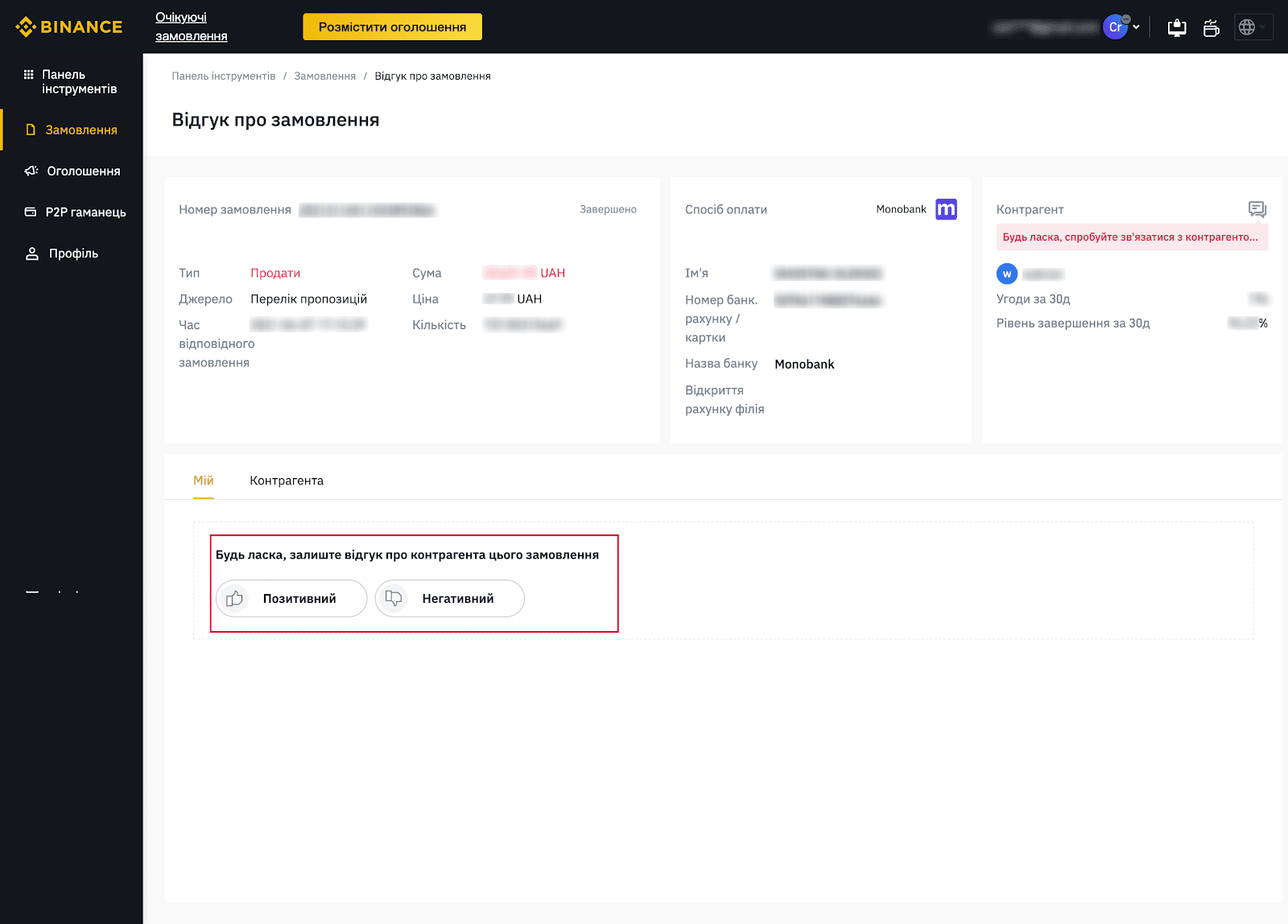The width and height of the screenshot is (1288, 924).
Task: Click the Продати type value
Action: [x=275, y=273]
